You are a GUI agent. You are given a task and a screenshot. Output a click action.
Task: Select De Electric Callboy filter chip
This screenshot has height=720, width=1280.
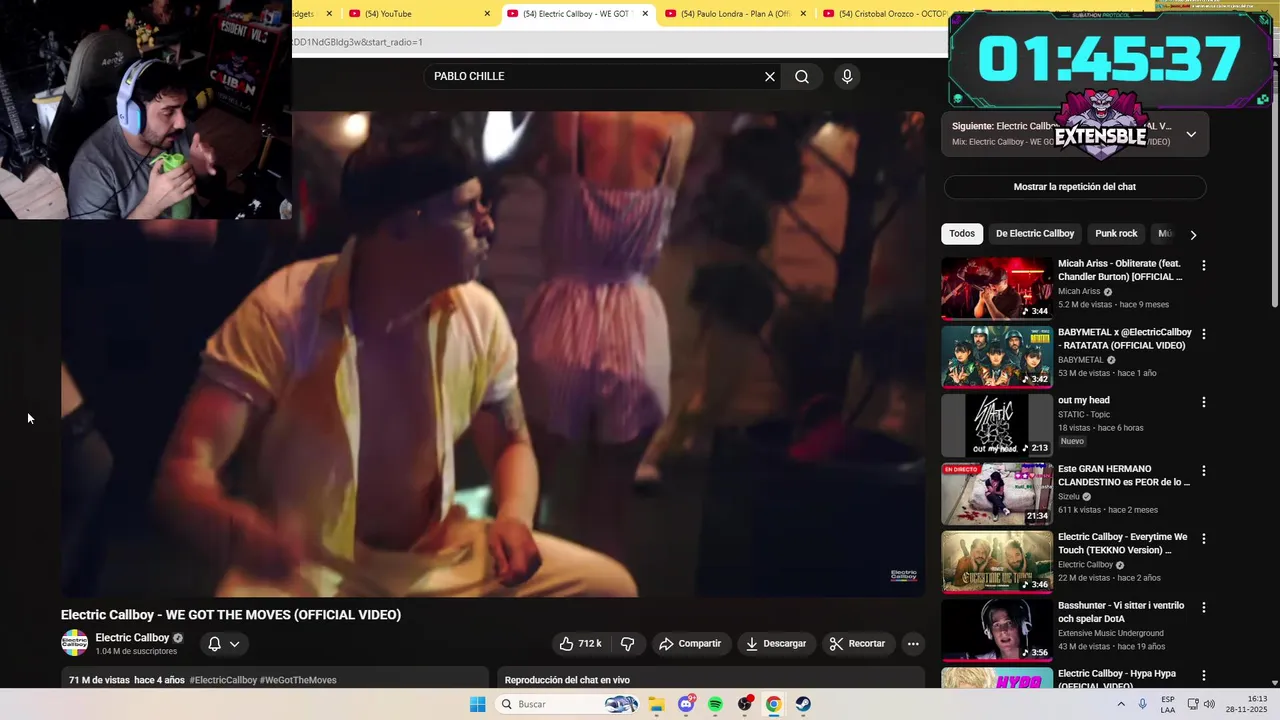click(1035, 234)
